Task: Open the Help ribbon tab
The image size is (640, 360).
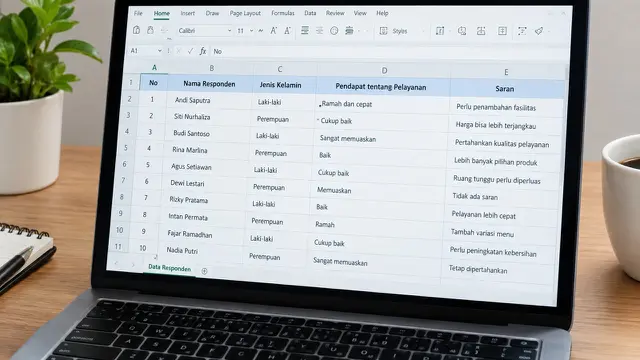Action: (382, 13)
